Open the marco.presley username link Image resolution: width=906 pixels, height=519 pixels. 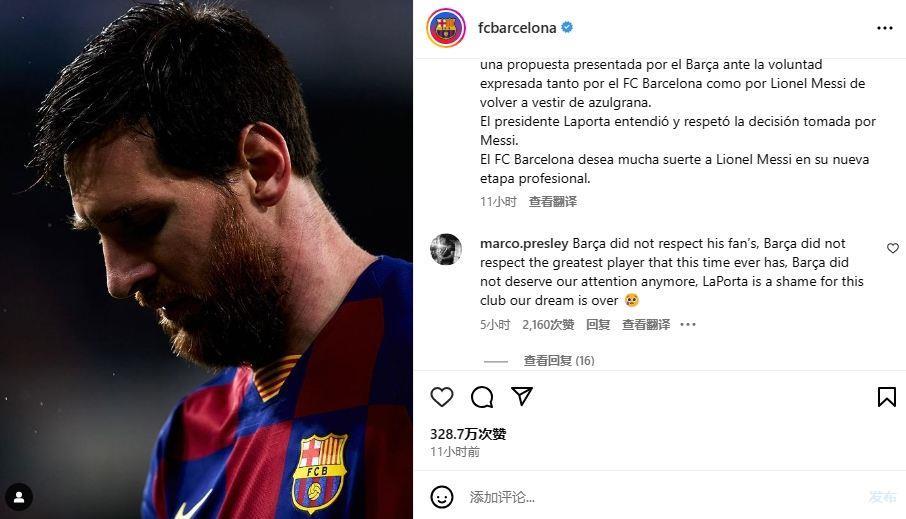524,243
